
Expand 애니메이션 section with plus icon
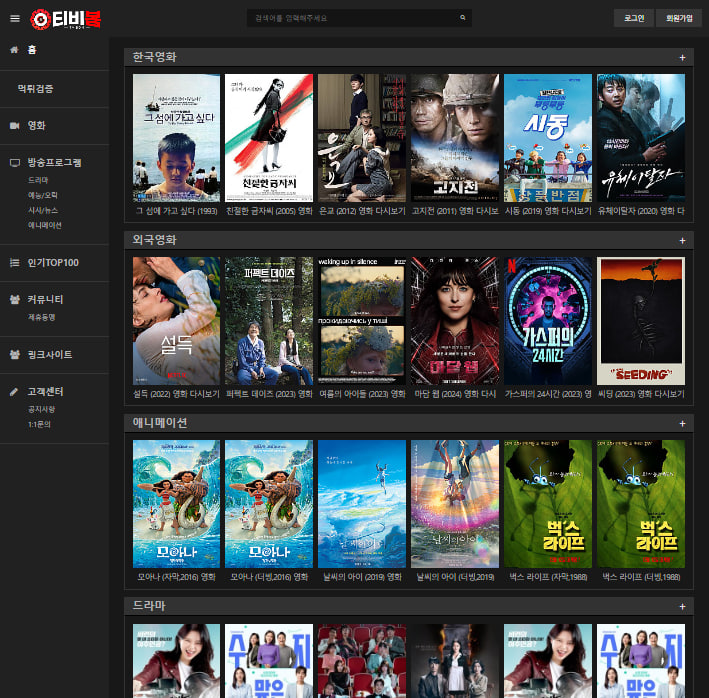click(682, 424)
